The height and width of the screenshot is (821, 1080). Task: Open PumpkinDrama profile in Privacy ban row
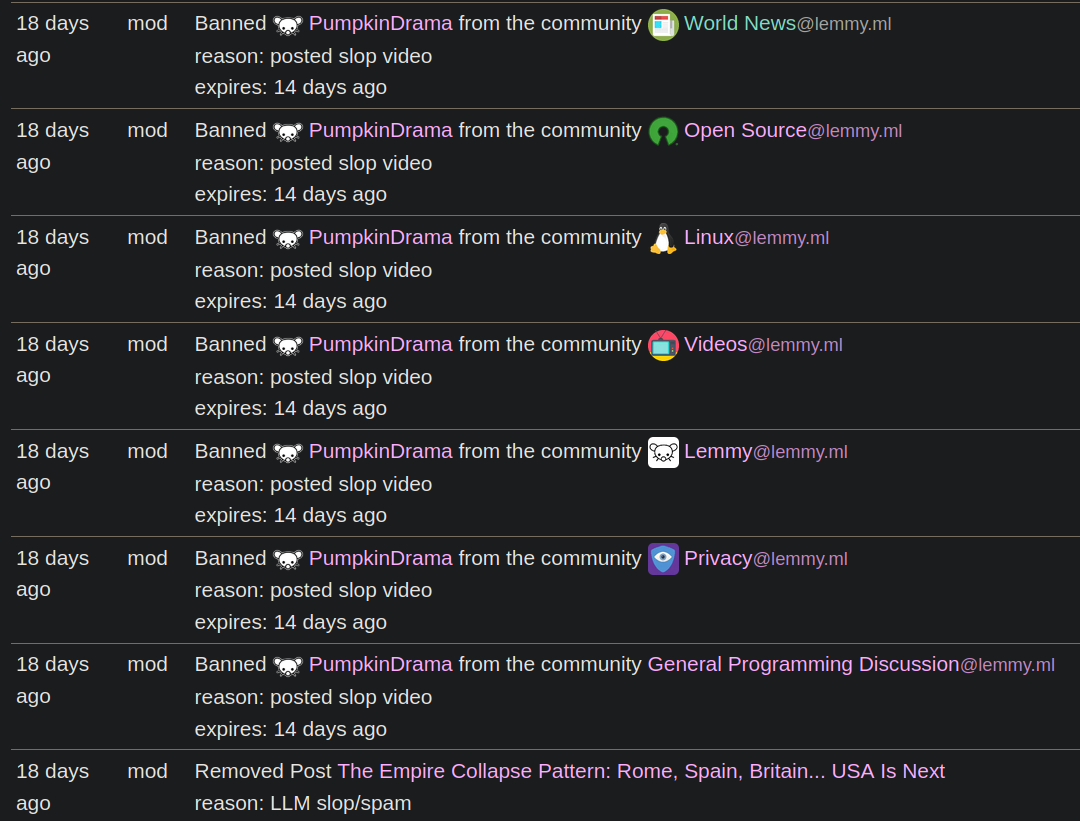pos(380,558)
